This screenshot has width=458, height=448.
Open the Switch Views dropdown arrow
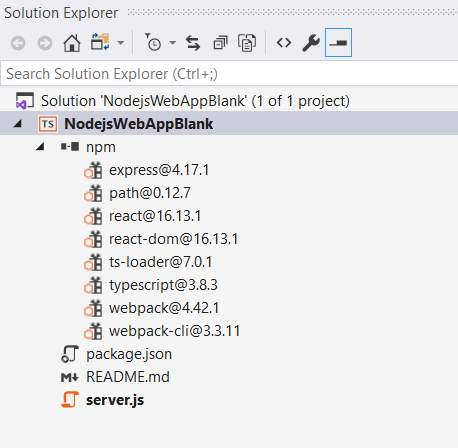pos(121,43)
